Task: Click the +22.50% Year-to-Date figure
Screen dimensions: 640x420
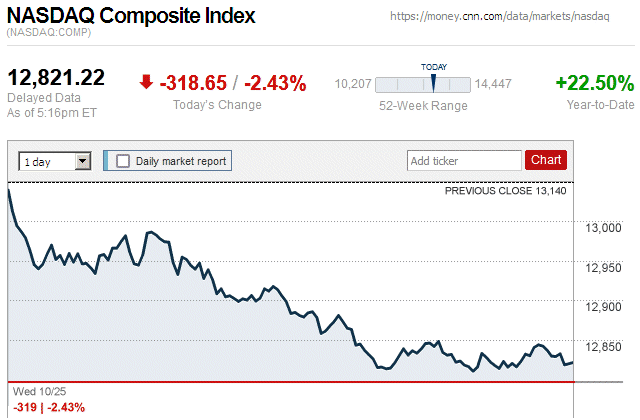Action: (x=594, y=83)
